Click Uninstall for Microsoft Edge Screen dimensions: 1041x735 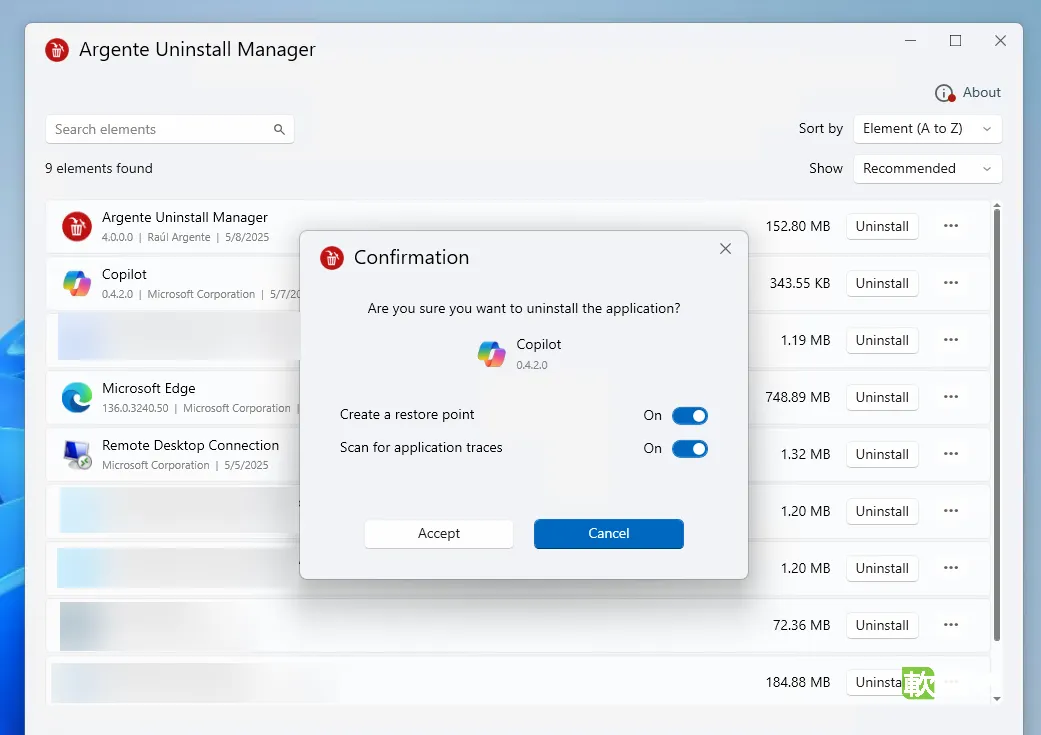pyautogui.click(x=882, y=398)
